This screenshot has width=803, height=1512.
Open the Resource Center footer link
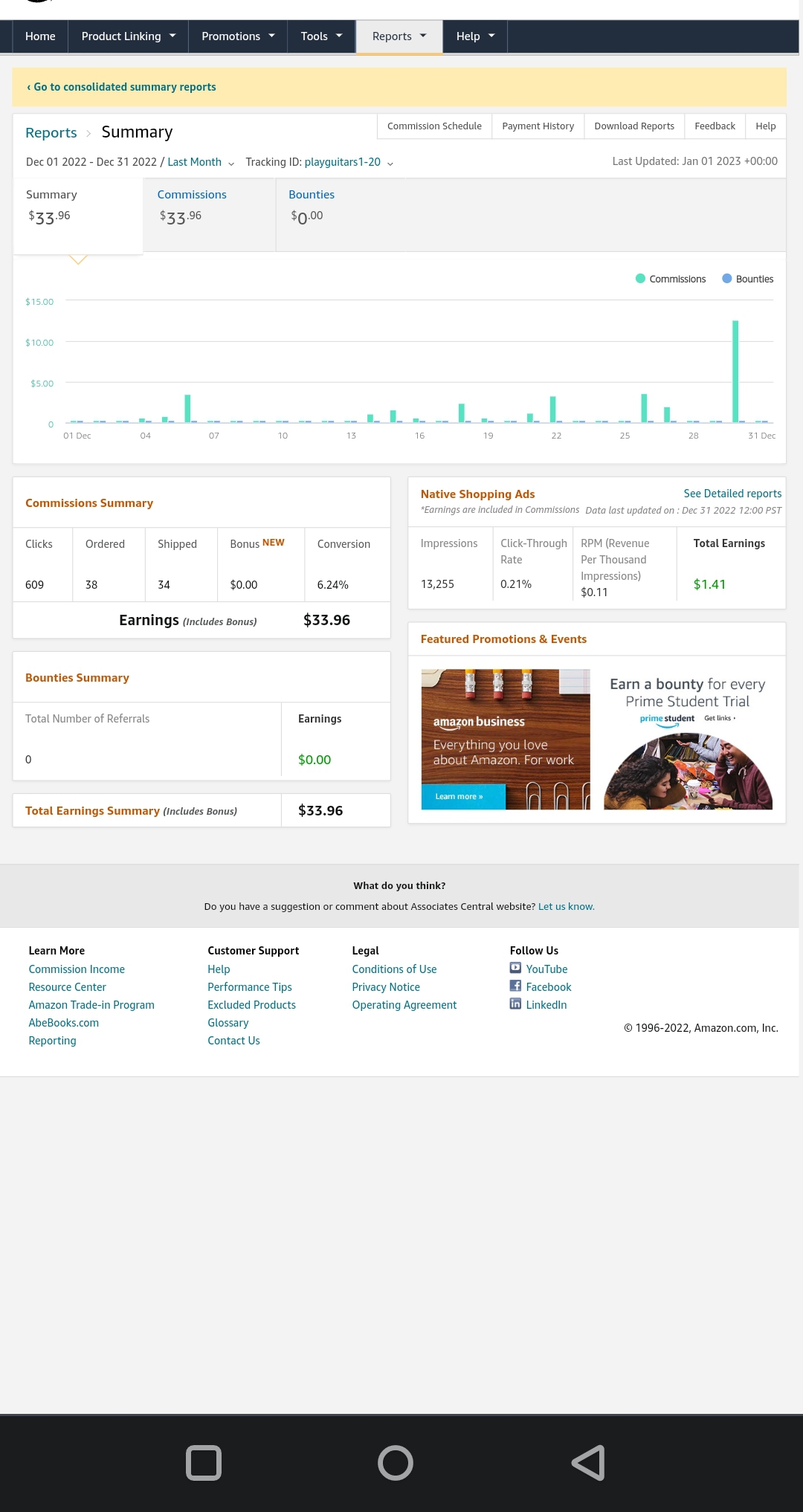click(x=67, y=987)
